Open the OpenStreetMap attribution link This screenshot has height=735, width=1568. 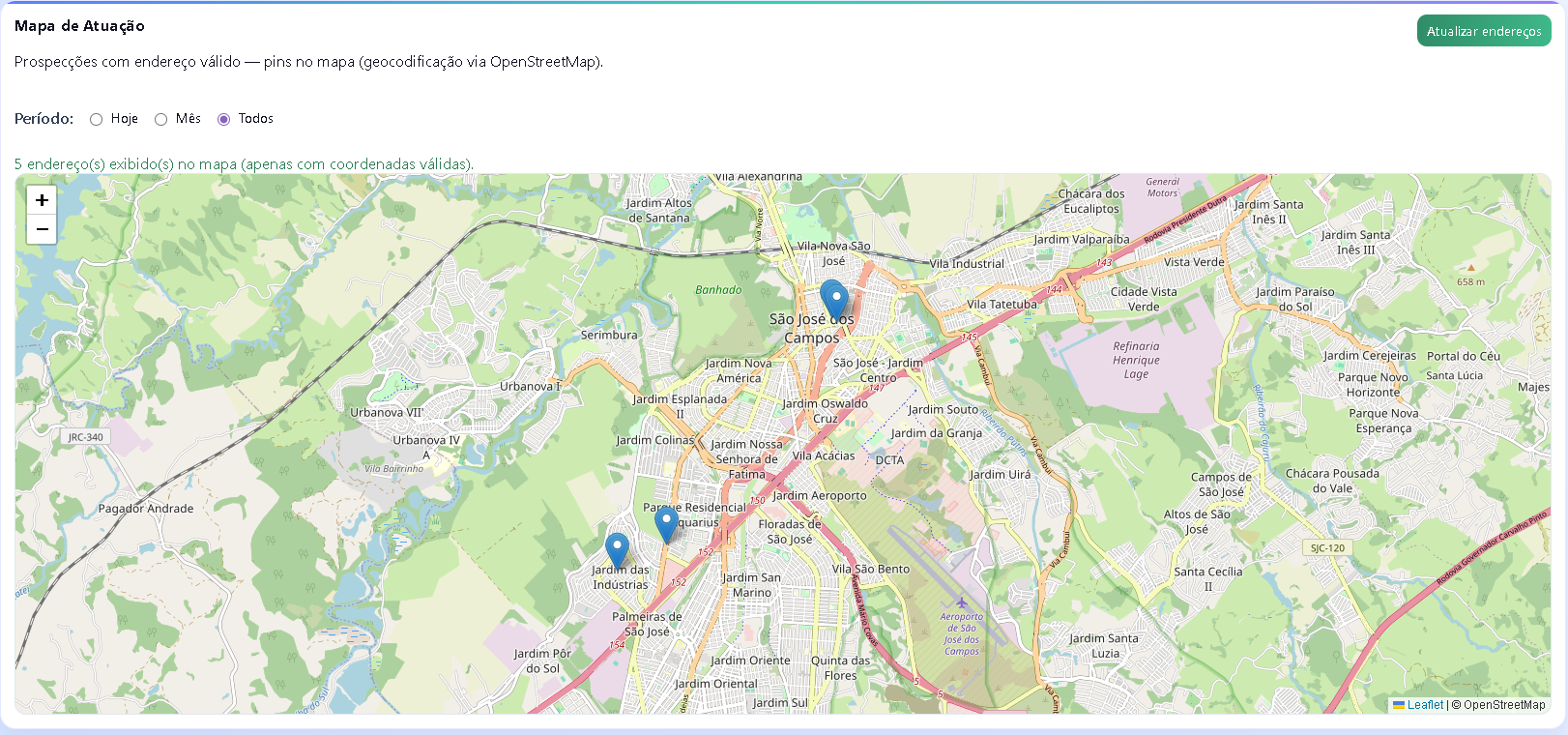(1504, 705)
